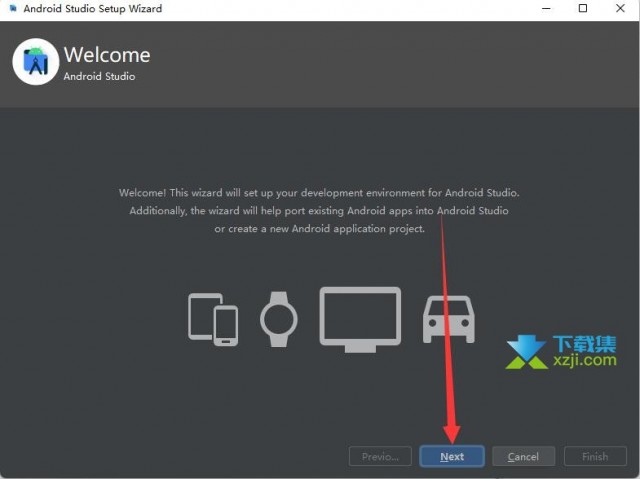Screen dimensions: 640x479
Task: Click the TV monitor icon
Action: point(360,319)
